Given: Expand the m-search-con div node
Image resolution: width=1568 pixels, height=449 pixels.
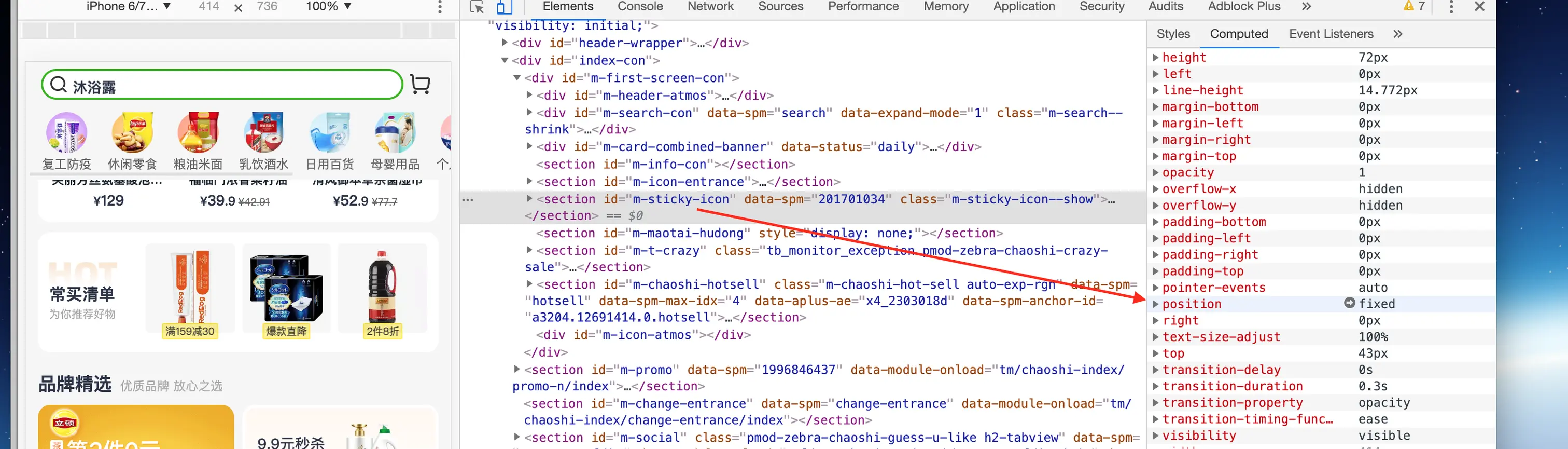Looking at the screenshot, I should tap(529, 113).
